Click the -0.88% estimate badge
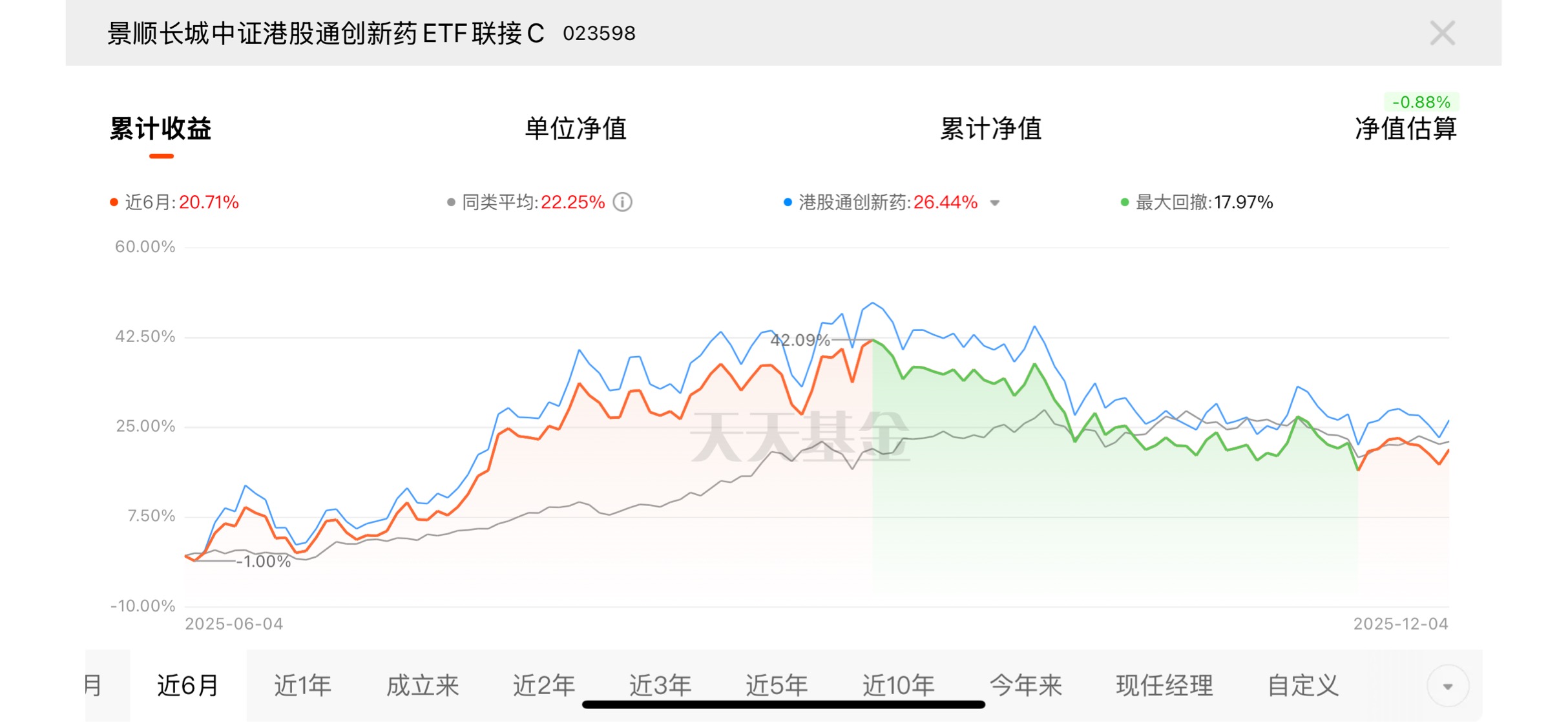The width and height of the screenshot is (1568, 722). tap(1421, 102)
